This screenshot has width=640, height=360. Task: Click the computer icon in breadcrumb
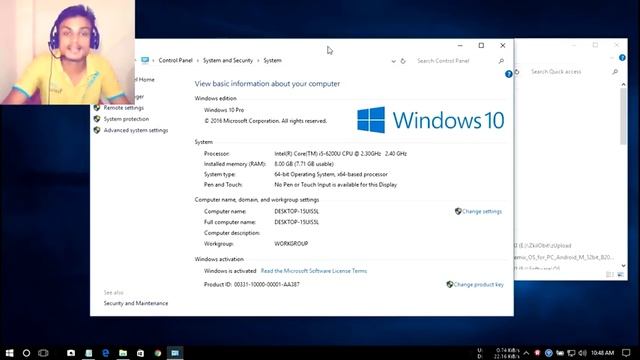(x=145, y=60)
